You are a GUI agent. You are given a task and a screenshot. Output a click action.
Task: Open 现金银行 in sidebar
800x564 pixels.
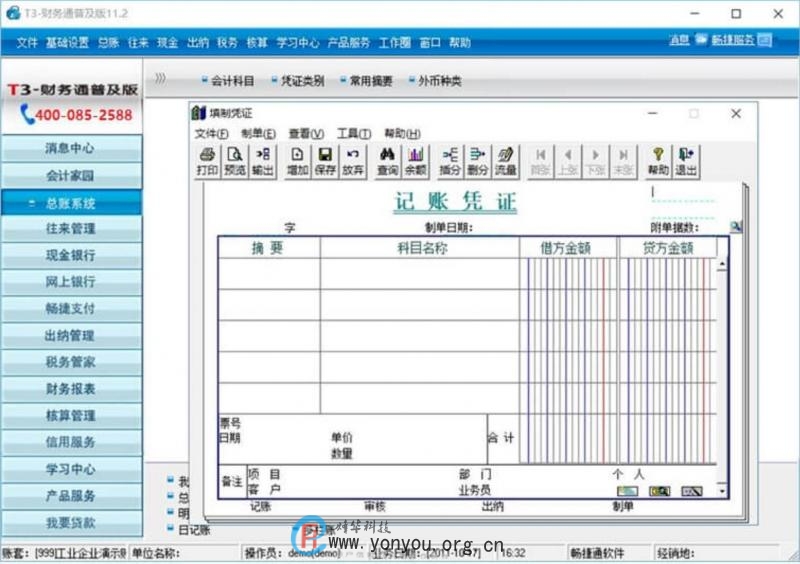(x=71, y=255)
